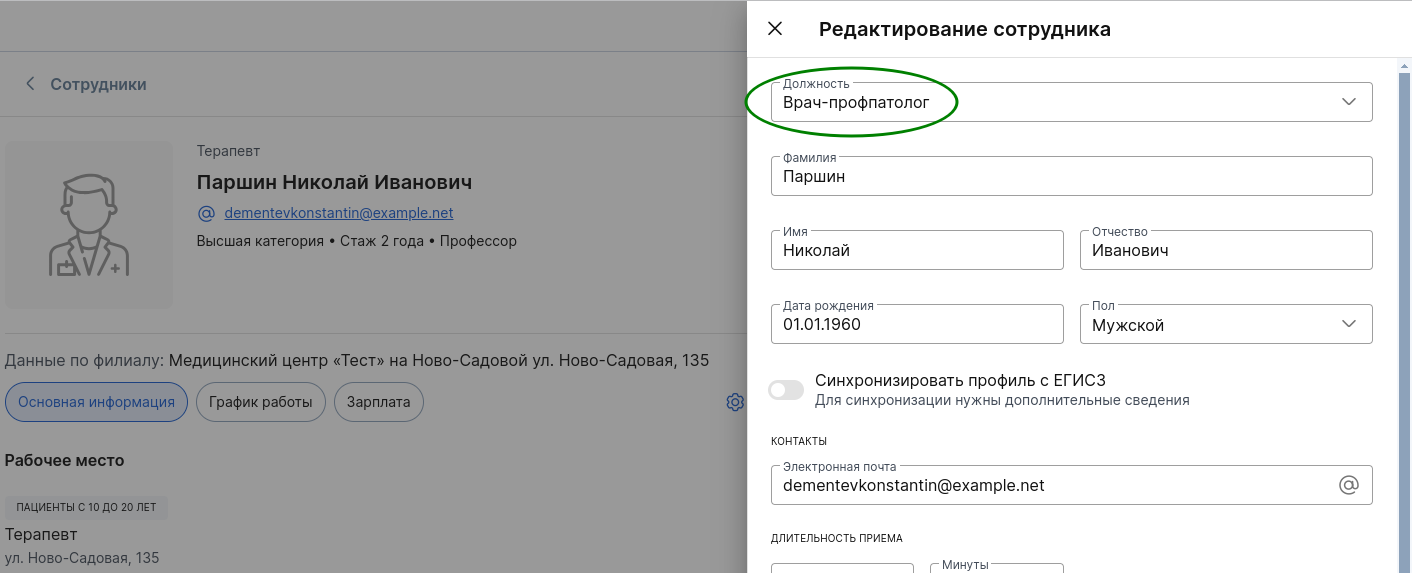
Task: Open branch settings via the gear icon
Action: [735, 402]
